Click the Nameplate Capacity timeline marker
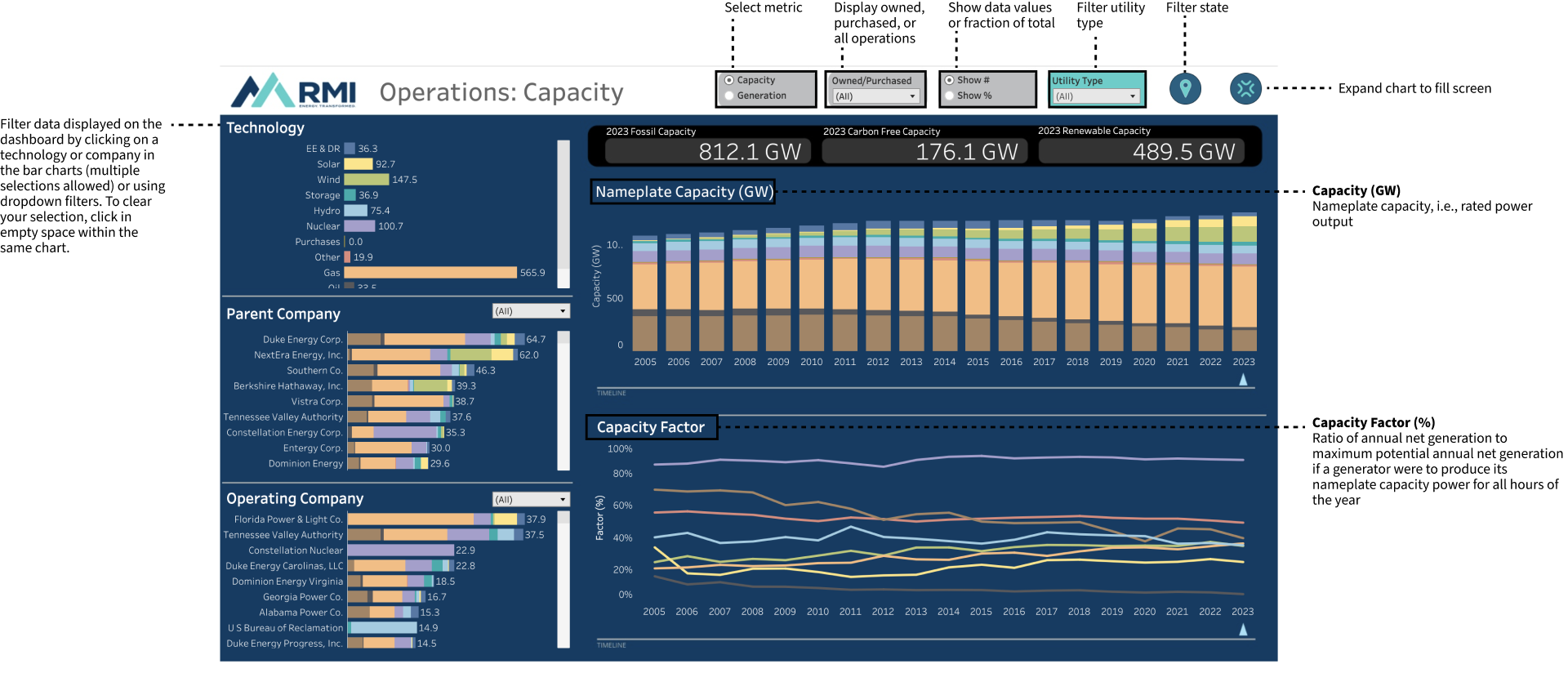Screen dimensions: 1568x673 pyautogui.click(x=1243, y=380)
